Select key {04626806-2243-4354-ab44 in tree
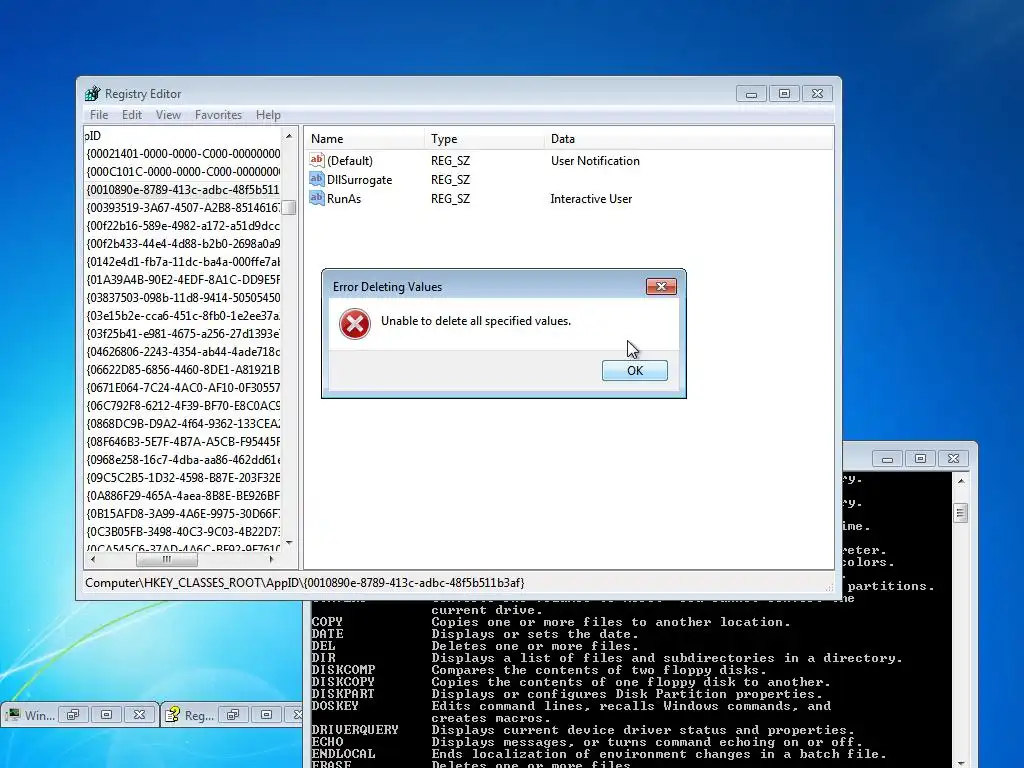The width and height of the screenshot is (1024, 768). 183,351
